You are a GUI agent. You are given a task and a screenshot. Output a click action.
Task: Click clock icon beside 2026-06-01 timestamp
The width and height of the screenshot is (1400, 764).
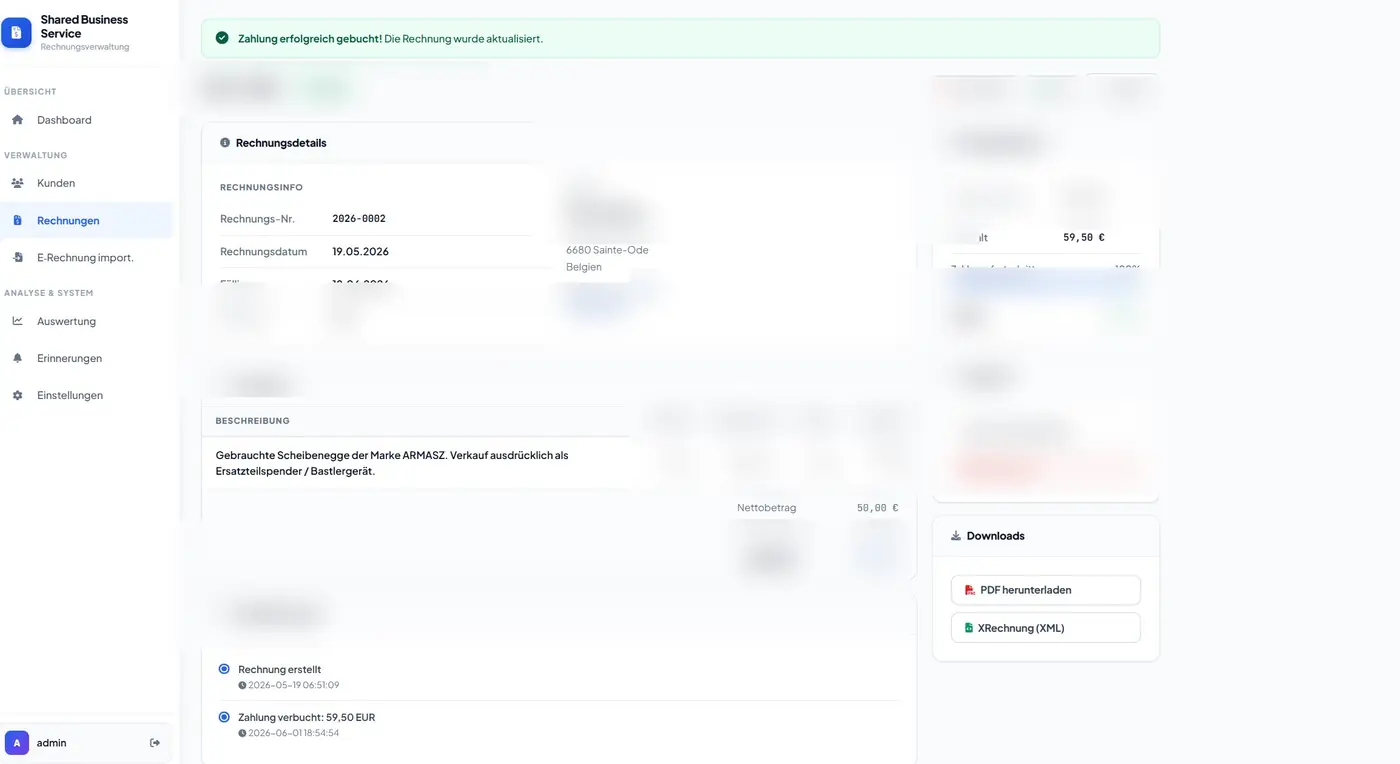click(242, 733)
